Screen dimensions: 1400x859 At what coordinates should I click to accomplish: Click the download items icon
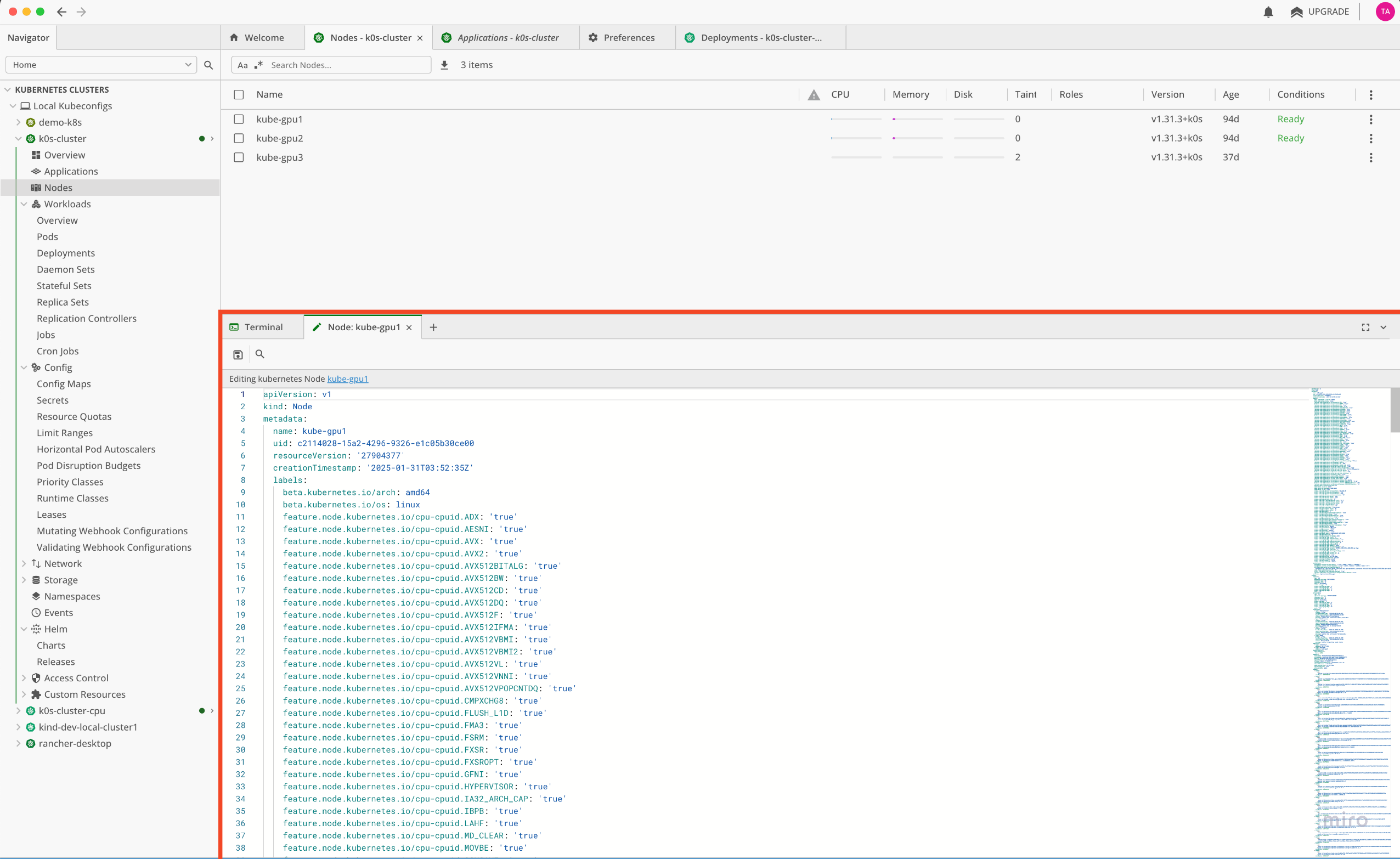444,65
